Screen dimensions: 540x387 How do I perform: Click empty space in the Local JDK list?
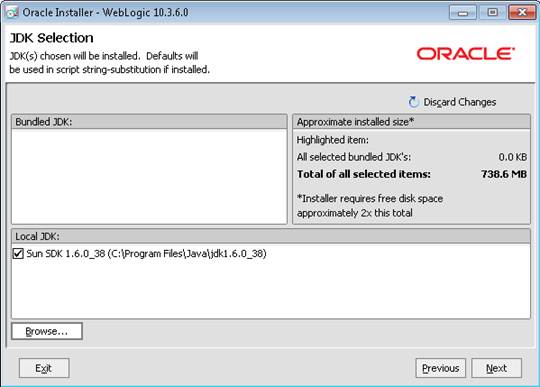coord(271,289)
